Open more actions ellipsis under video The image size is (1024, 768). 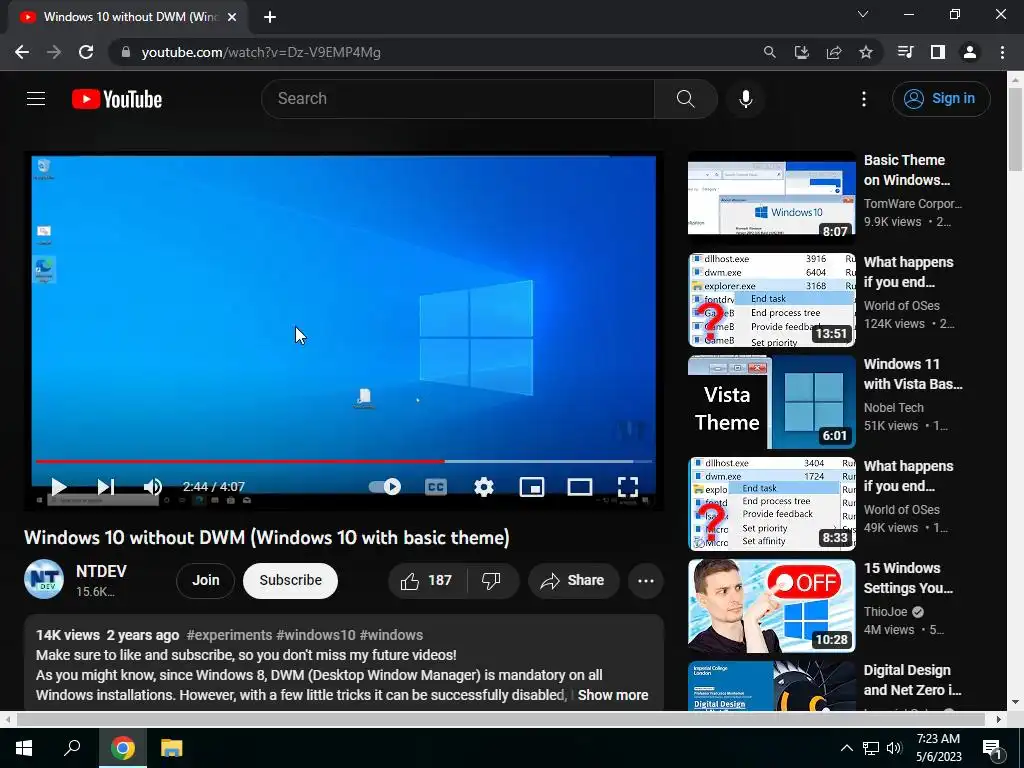pos(645,581)
